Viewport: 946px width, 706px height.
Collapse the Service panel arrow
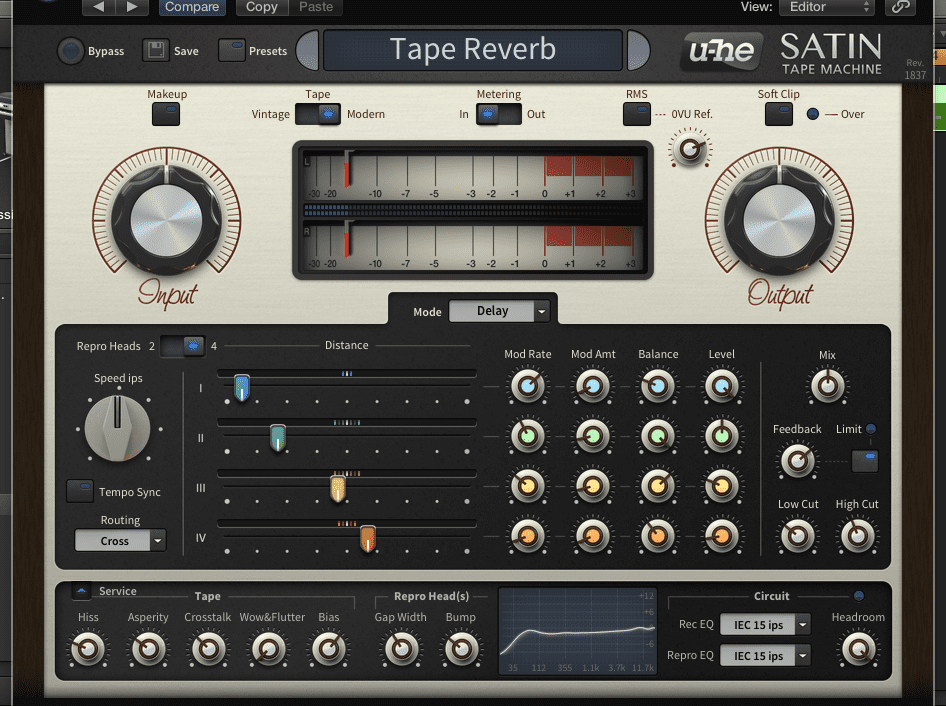(81, 591)
